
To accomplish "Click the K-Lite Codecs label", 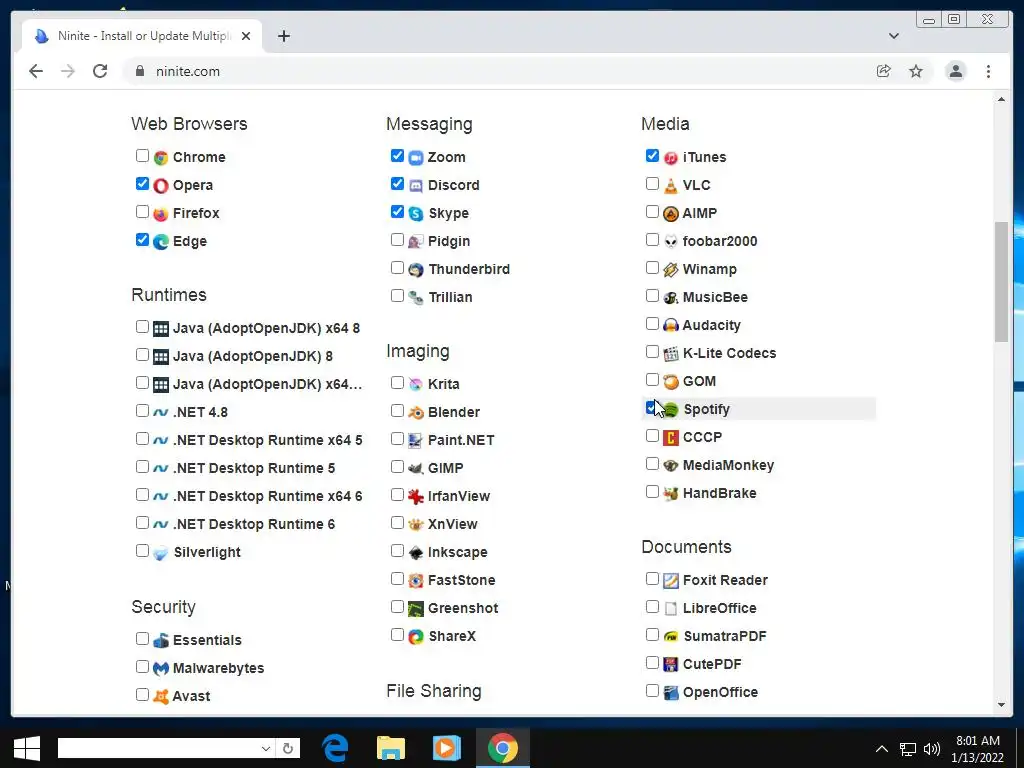I will [x=729, y=353].
